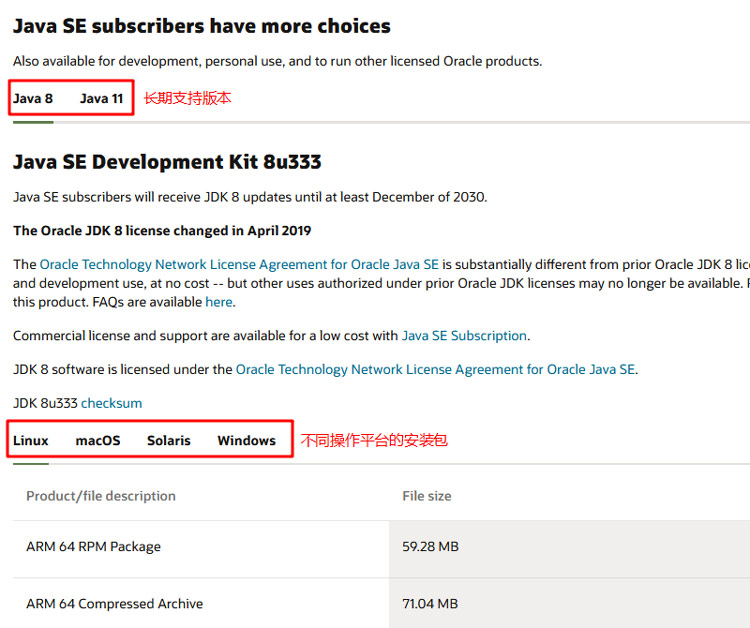Screen dimensions: 750x628
Task: Click the red '不同操作平台的安装包' annotation
Action: (374, 440)
